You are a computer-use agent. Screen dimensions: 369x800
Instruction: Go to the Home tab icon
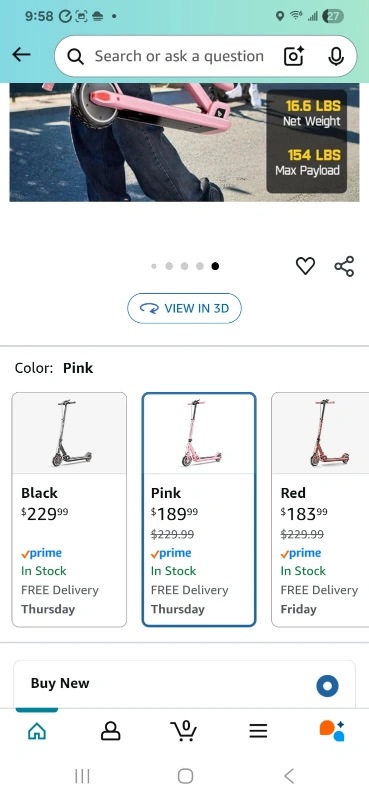(37, 731)
